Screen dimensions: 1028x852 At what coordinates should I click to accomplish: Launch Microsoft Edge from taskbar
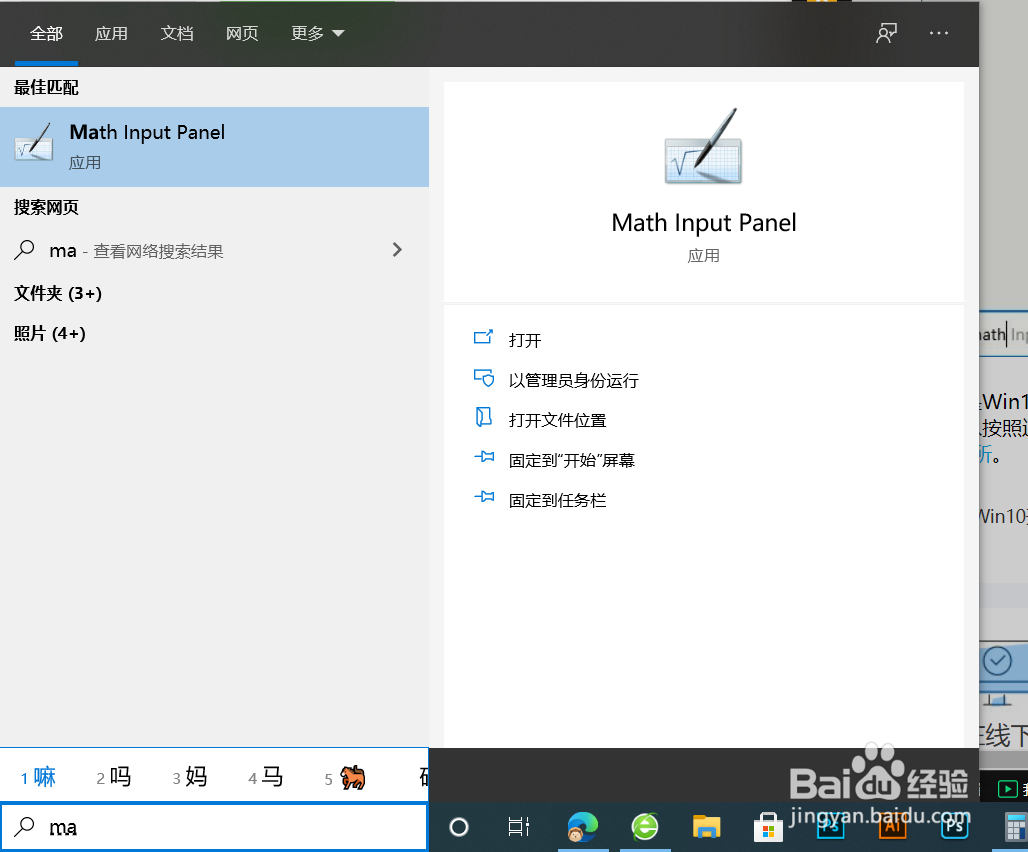tap(583, 827)
